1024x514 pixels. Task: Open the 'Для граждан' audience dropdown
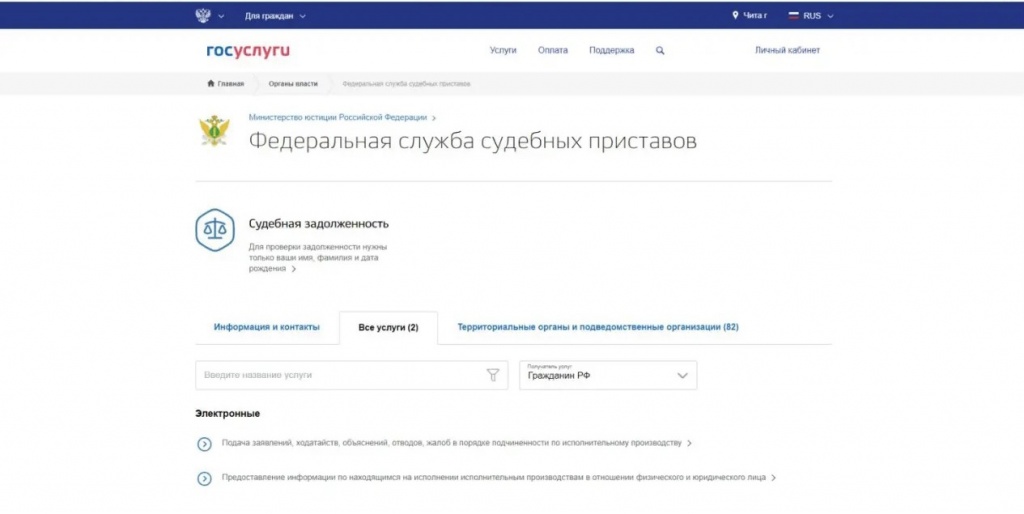point(275,16)
